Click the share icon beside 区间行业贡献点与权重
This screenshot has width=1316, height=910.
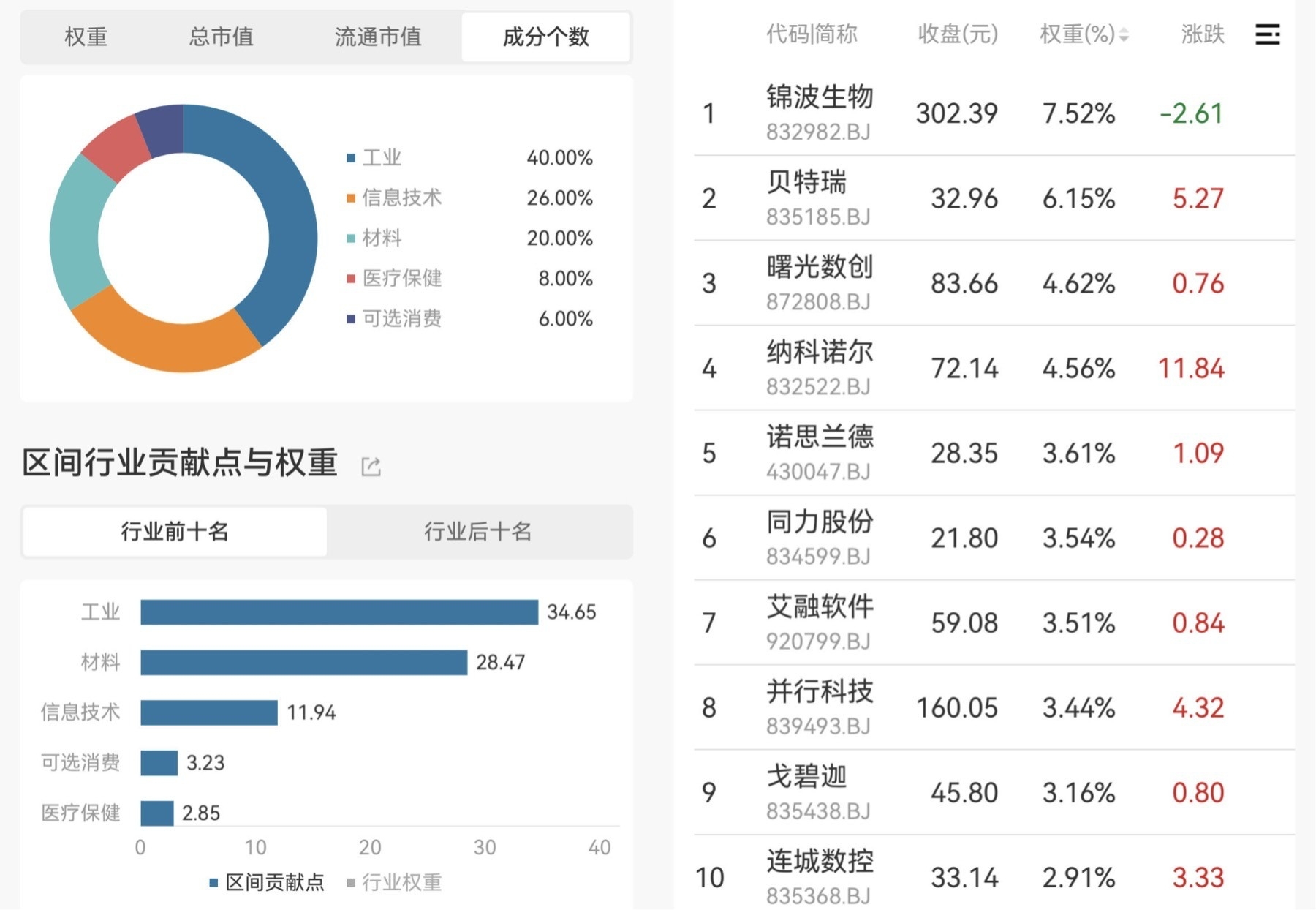(x=371, y=466)
